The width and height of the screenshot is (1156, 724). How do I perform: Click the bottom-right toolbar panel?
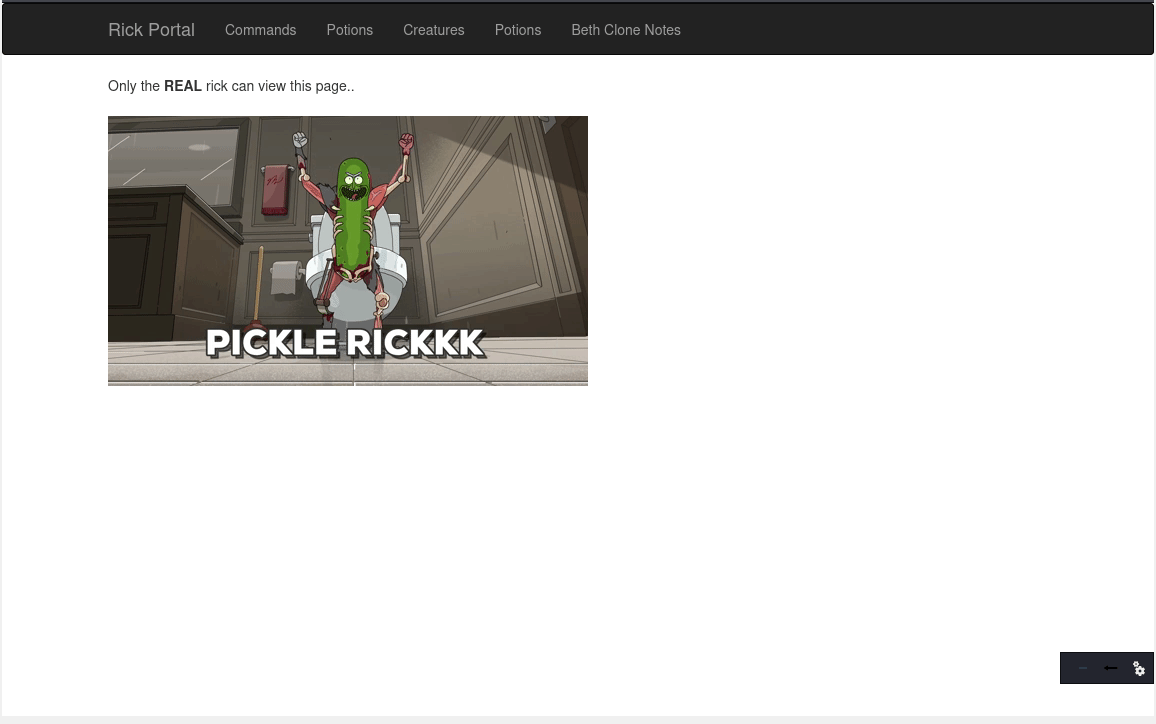point(1107,668)
